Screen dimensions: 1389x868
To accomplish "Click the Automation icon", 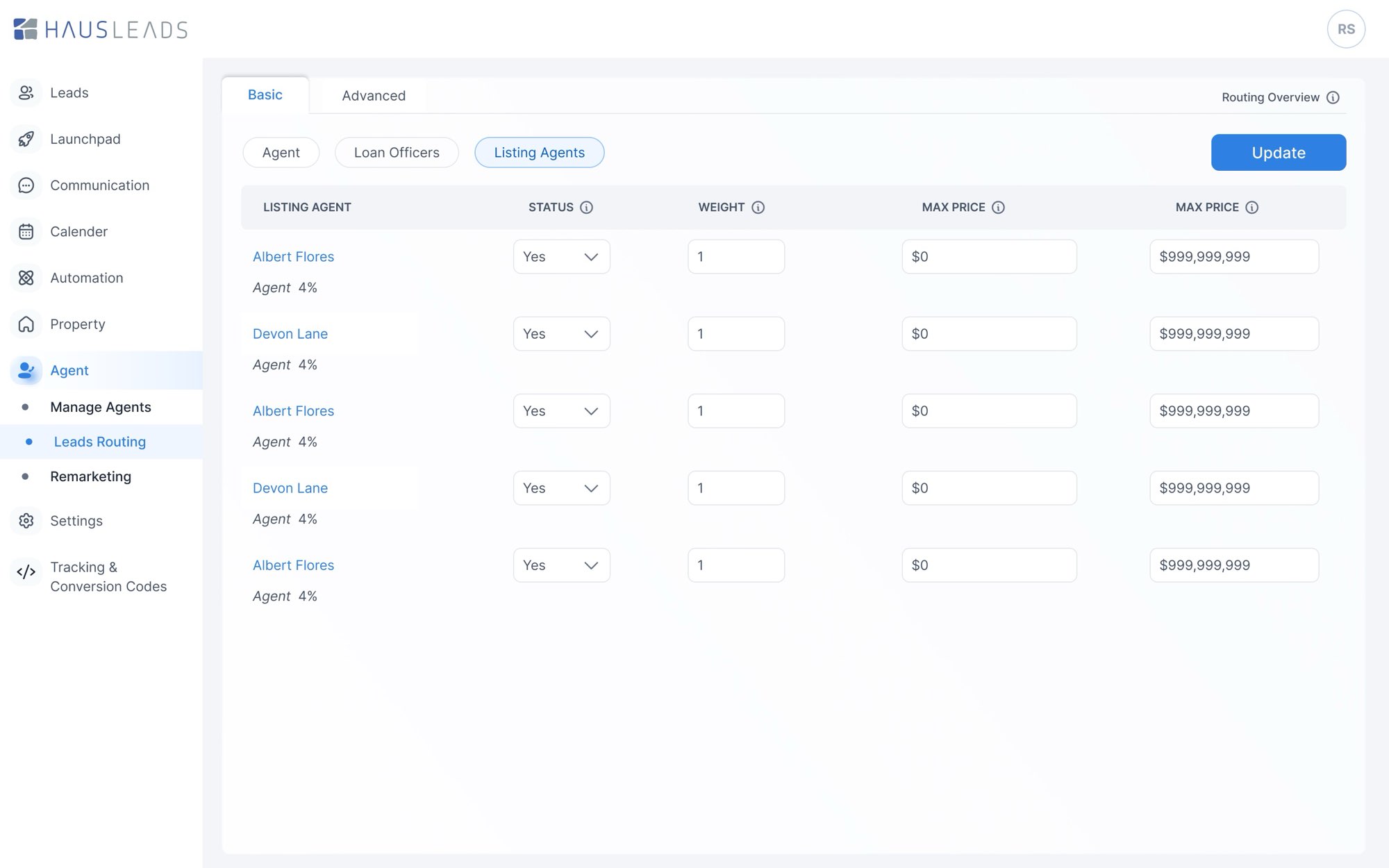I will click(26, 278).
